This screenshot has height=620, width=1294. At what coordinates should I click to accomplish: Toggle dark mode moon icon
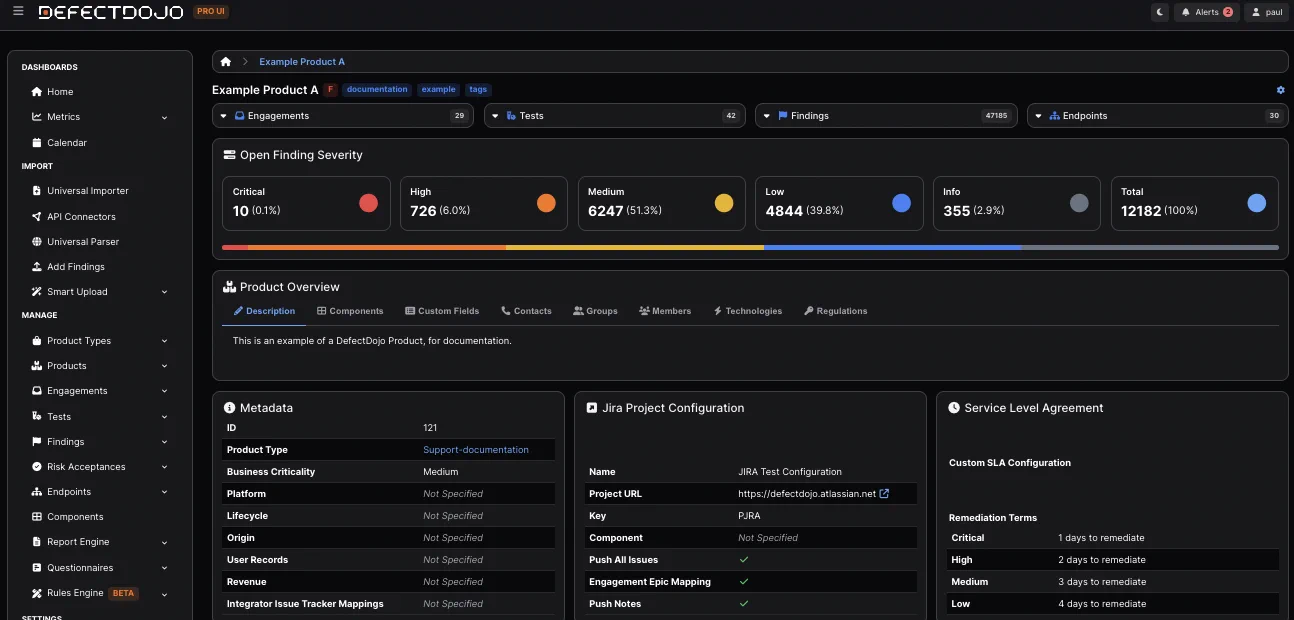pos(1160,12)
